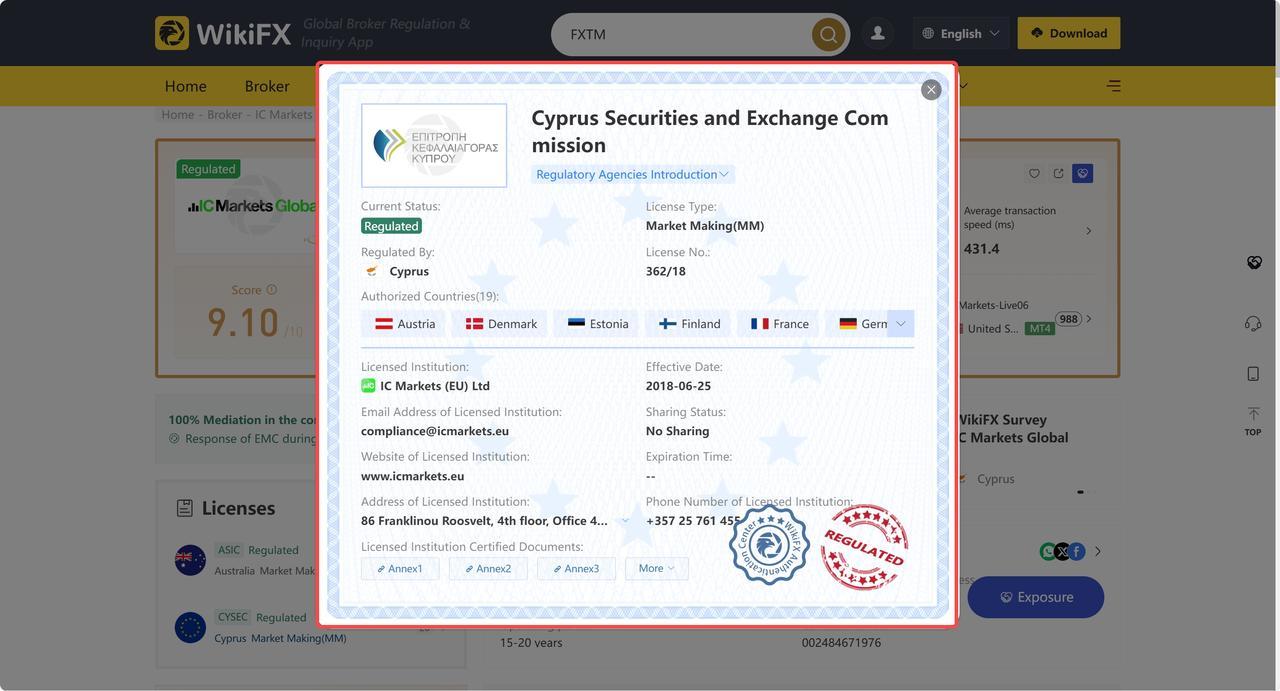Open the customer service headset icon
Screen dimensions: 1280x691
[x=1253, y=323]
